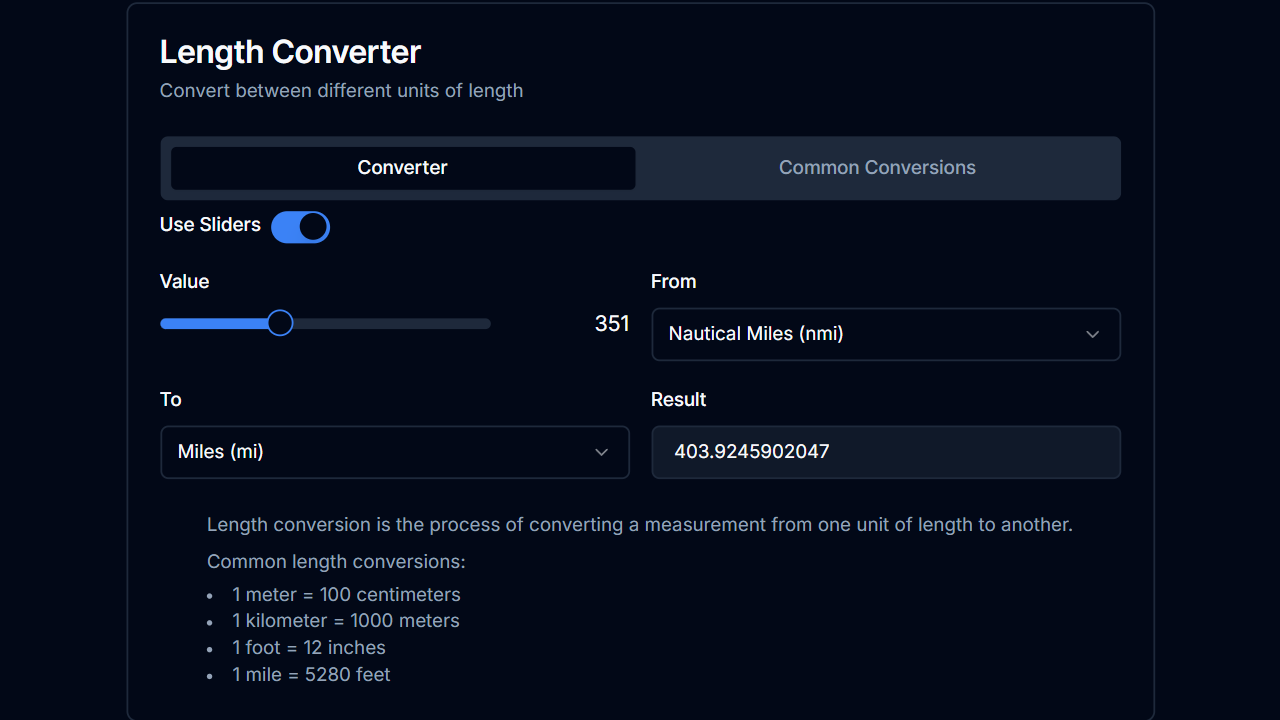Image resolution: width=1280 pixels, height=720 pixels.
Task: Click the value readout showing 351
Action: coord(612,323)
